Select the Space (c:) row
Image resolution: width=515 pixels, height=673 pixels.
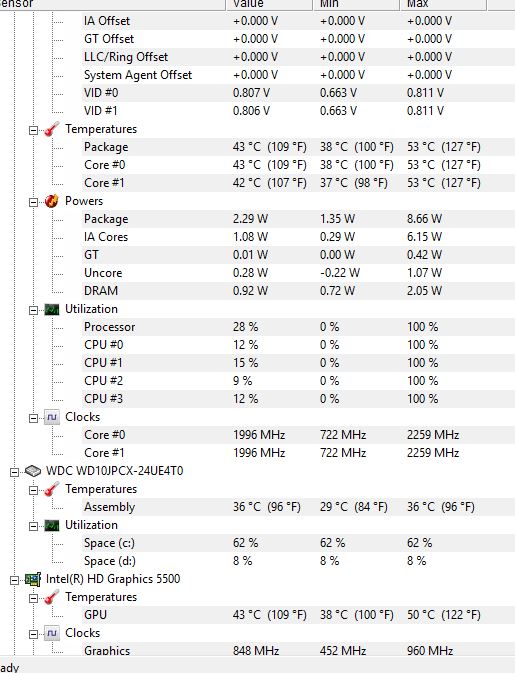(258, 543)
